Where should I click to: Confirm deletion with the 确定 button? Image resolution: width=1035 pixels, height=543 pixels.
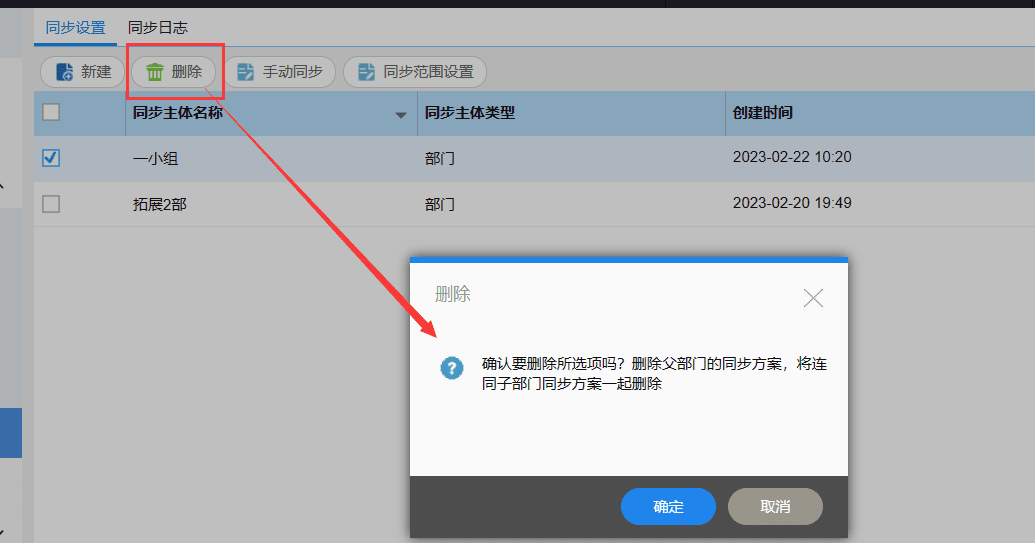point(668,507)
